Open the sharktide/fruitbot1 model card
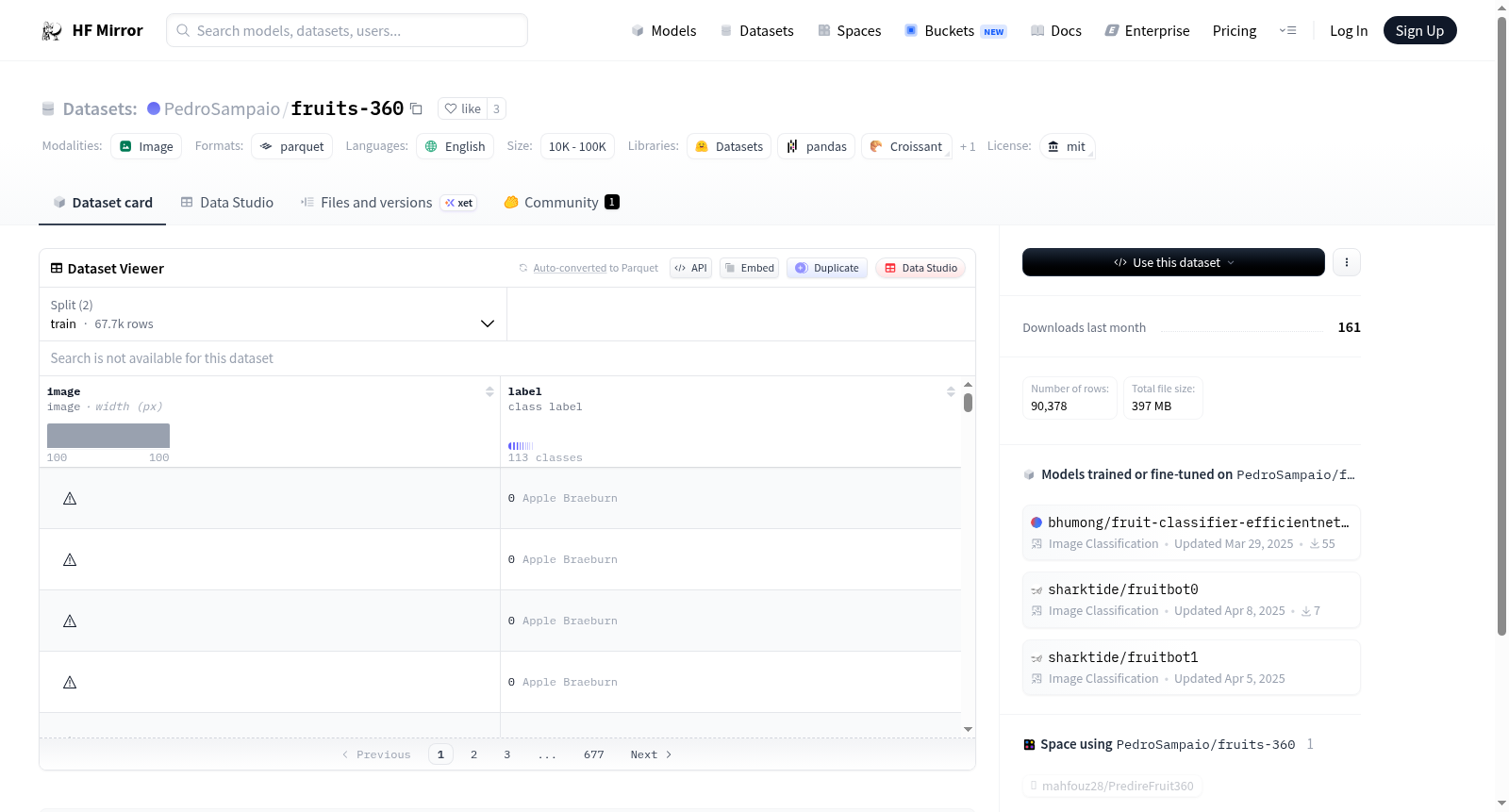This screenshot has width=1509, height=812. pos(1191,667)
